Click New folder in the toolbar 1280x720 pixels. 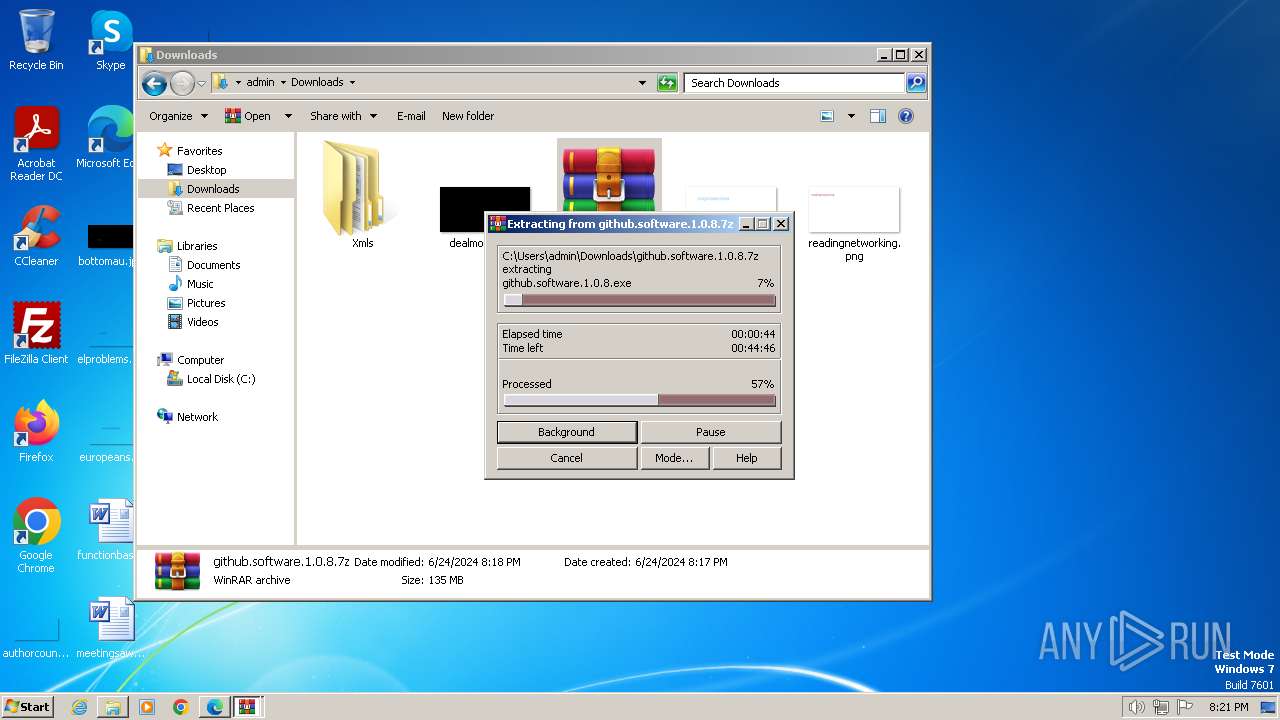(468, 116)
